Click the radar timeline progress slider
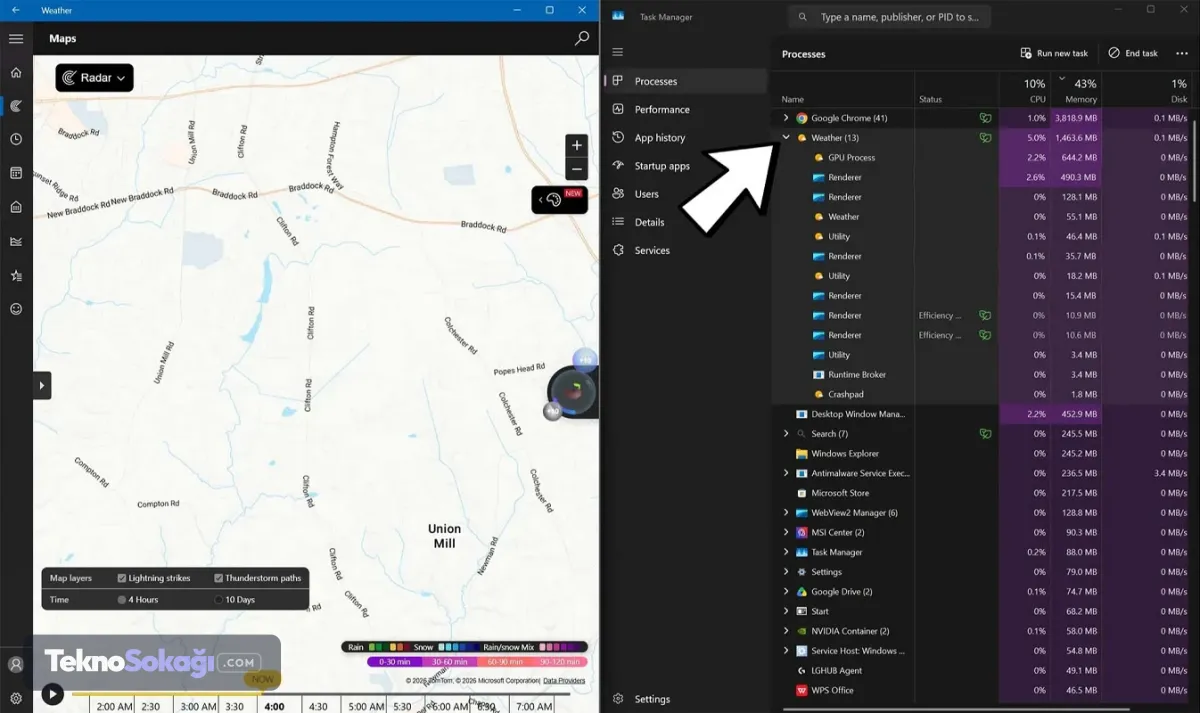 [320, 693]
